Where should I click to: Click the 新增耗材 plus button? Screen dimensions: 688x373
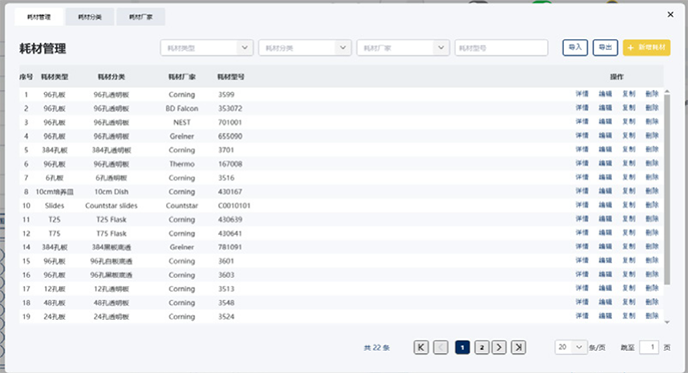tap(646, 47)
